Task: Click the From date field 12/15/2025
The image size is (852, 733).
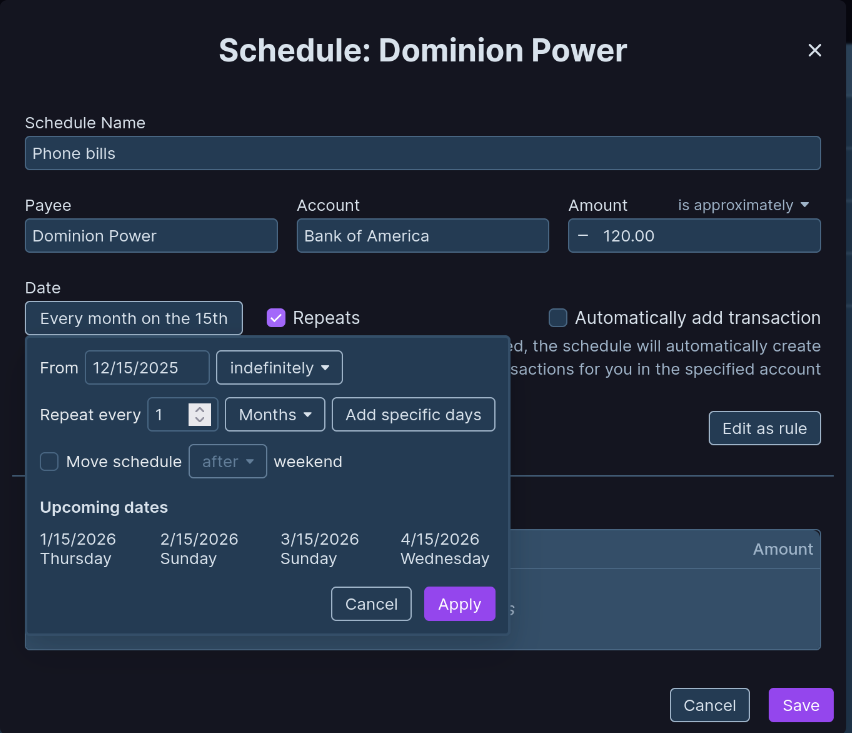Action: click(x=147, y=368)
